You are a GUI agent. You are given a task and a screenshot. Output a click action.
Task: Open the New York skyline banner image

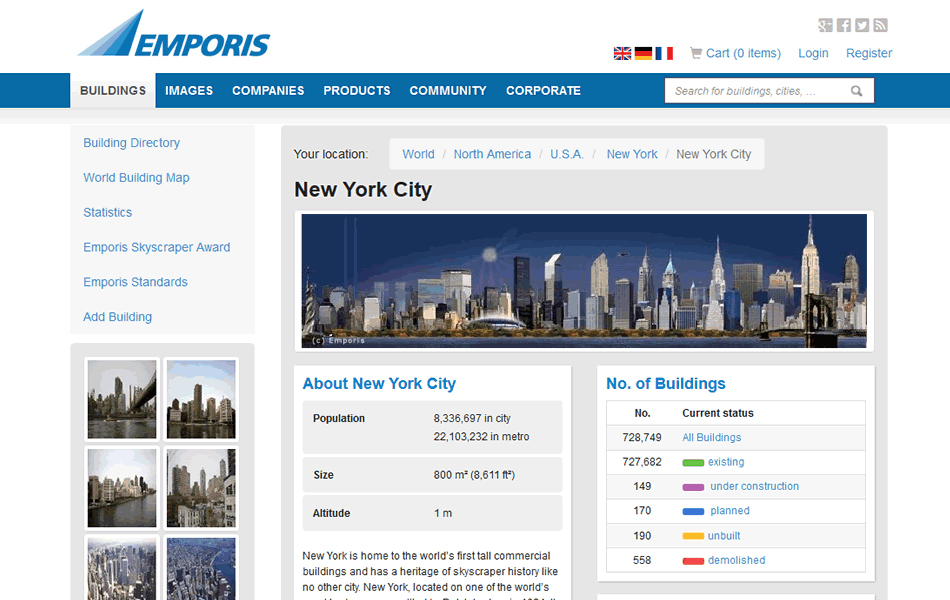584,281
